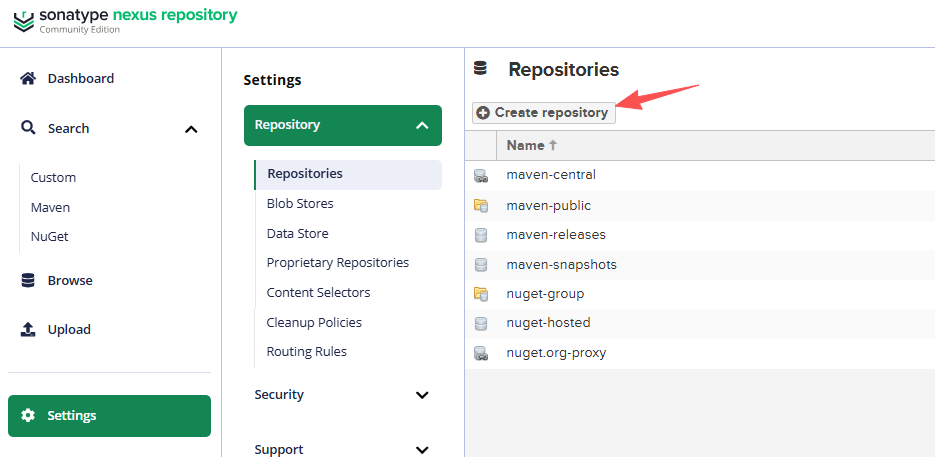Screen dimensions: 935x457
Task: Click the Repositories page title
Action: pos(564,69)
